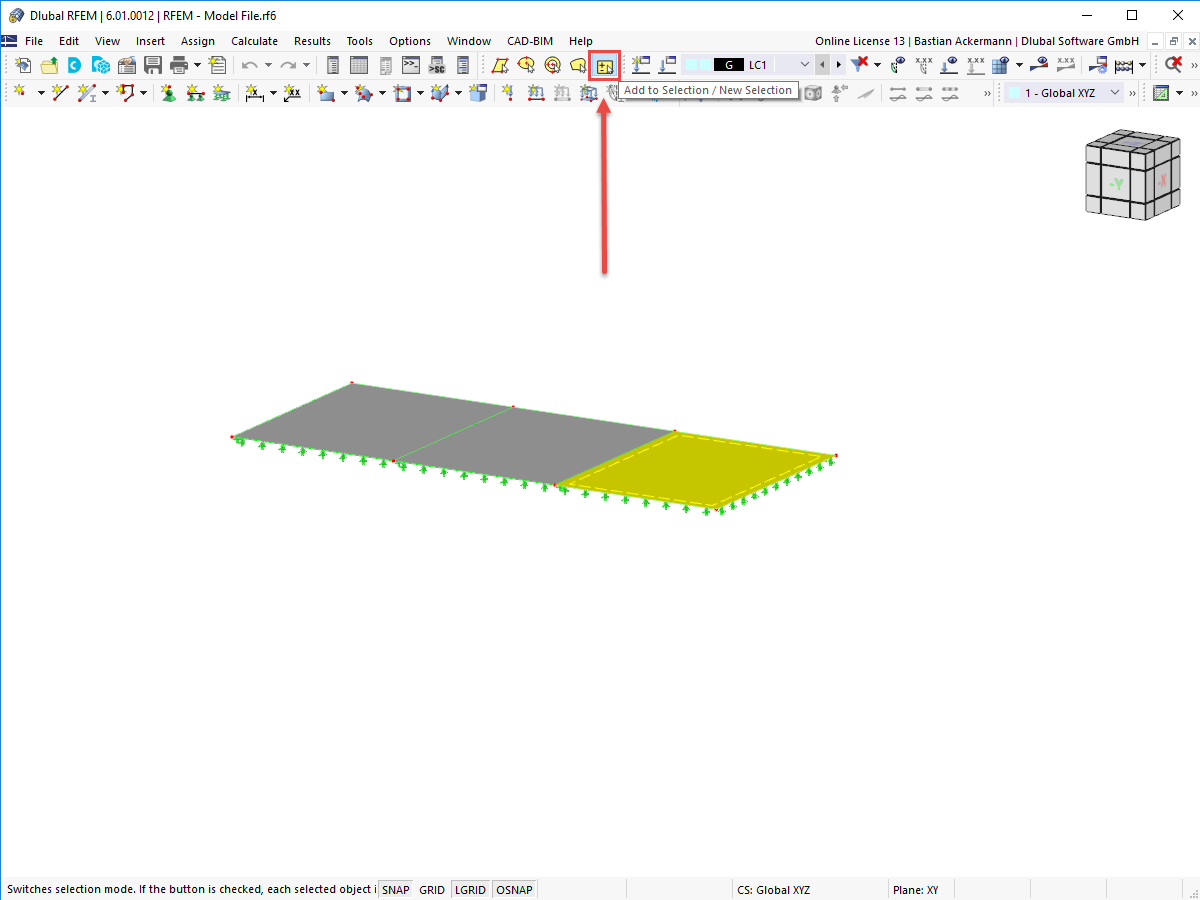Select via annulus (ring) selection tool
The height and width of the screenshot is (900, 1200).
click(x=552, y=65)
